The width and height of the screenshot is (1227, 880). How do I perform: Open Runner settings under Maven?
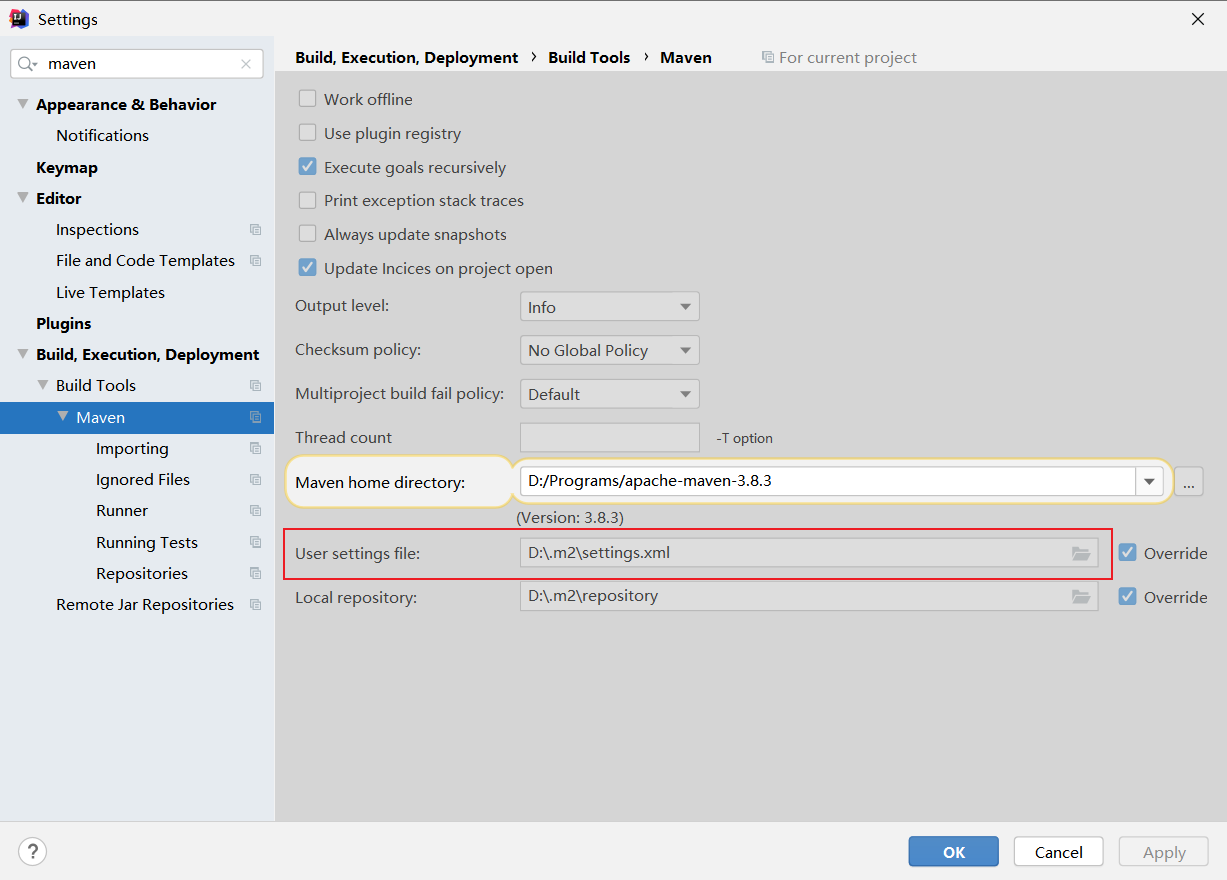(122, 511)
